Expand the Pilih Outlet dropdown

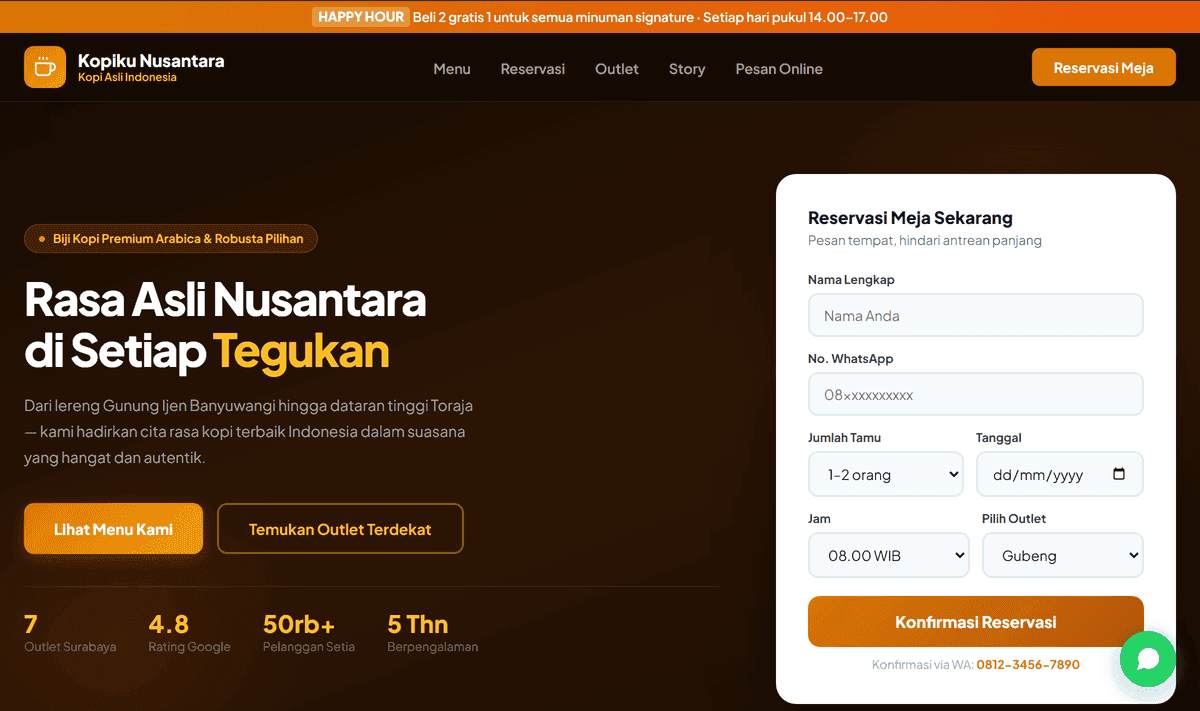tap(1063, 555)
